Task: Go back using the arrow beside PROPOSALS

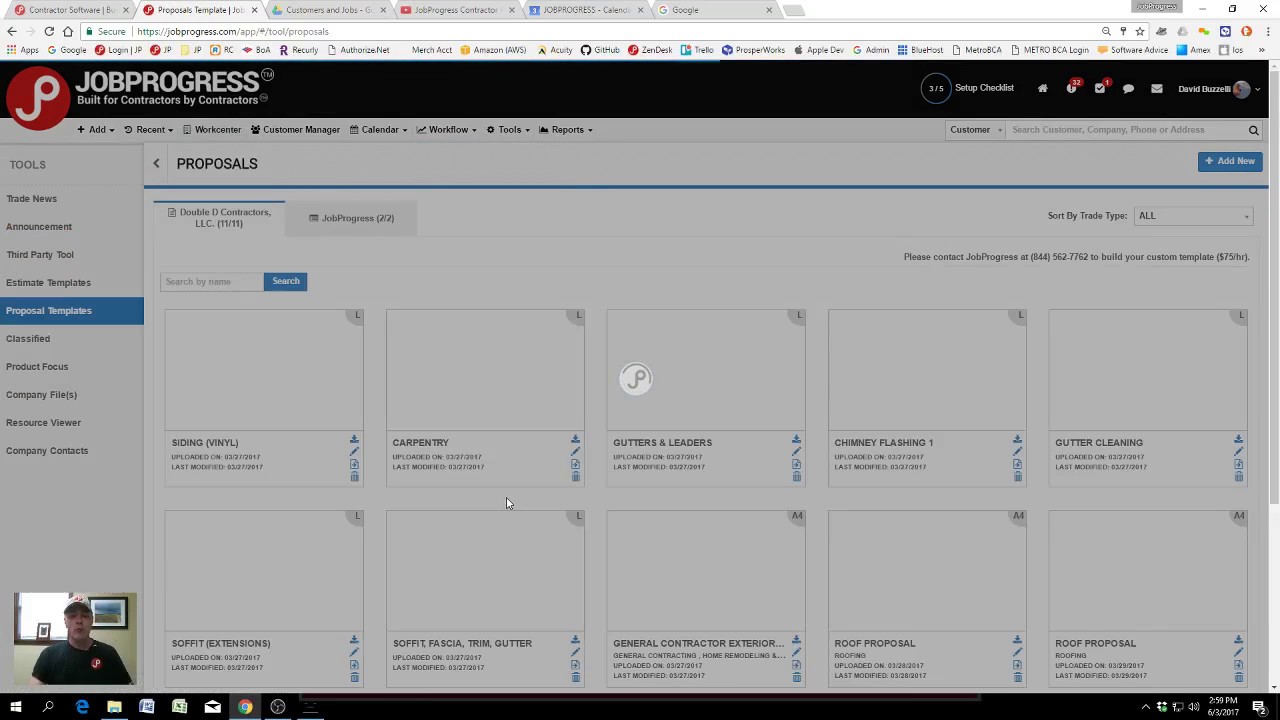Action: click(x=156, y=164)
